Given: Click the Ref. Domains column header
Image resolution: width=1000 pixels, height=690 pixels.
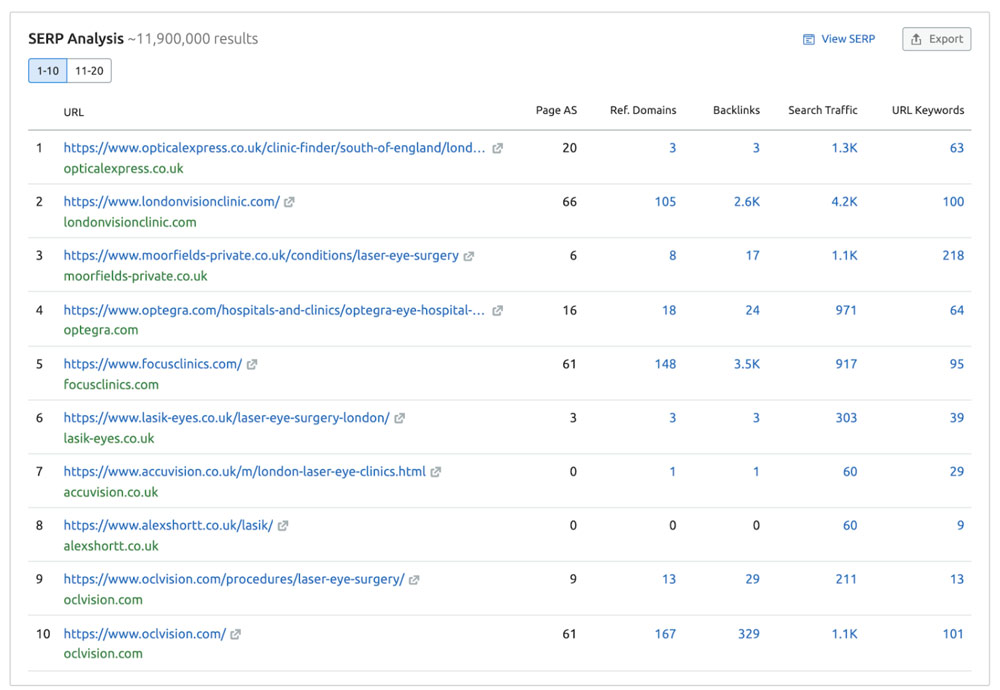Looking at the screenshot, I should point(643,110).
